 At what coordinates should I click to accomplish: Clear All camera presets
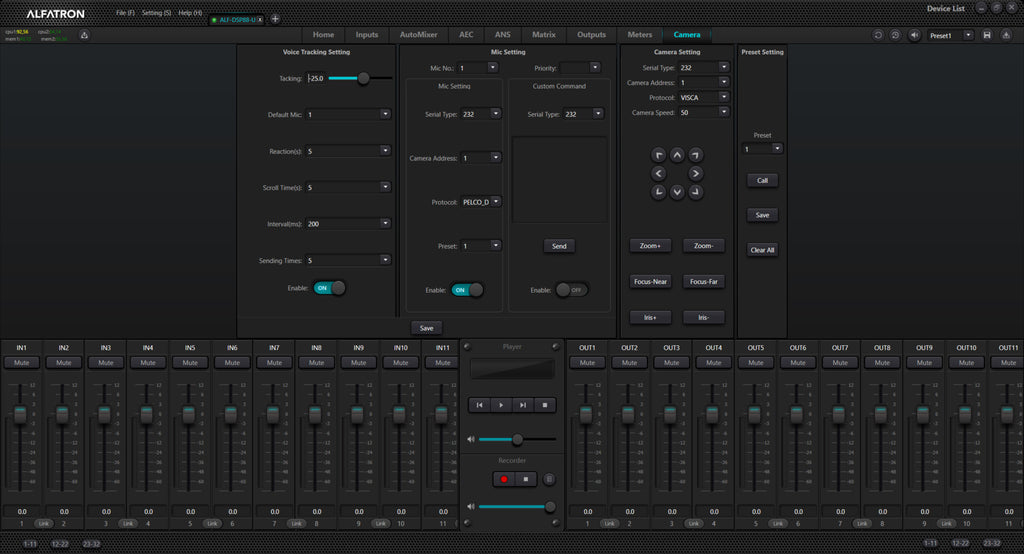click(x=762, y=250)
